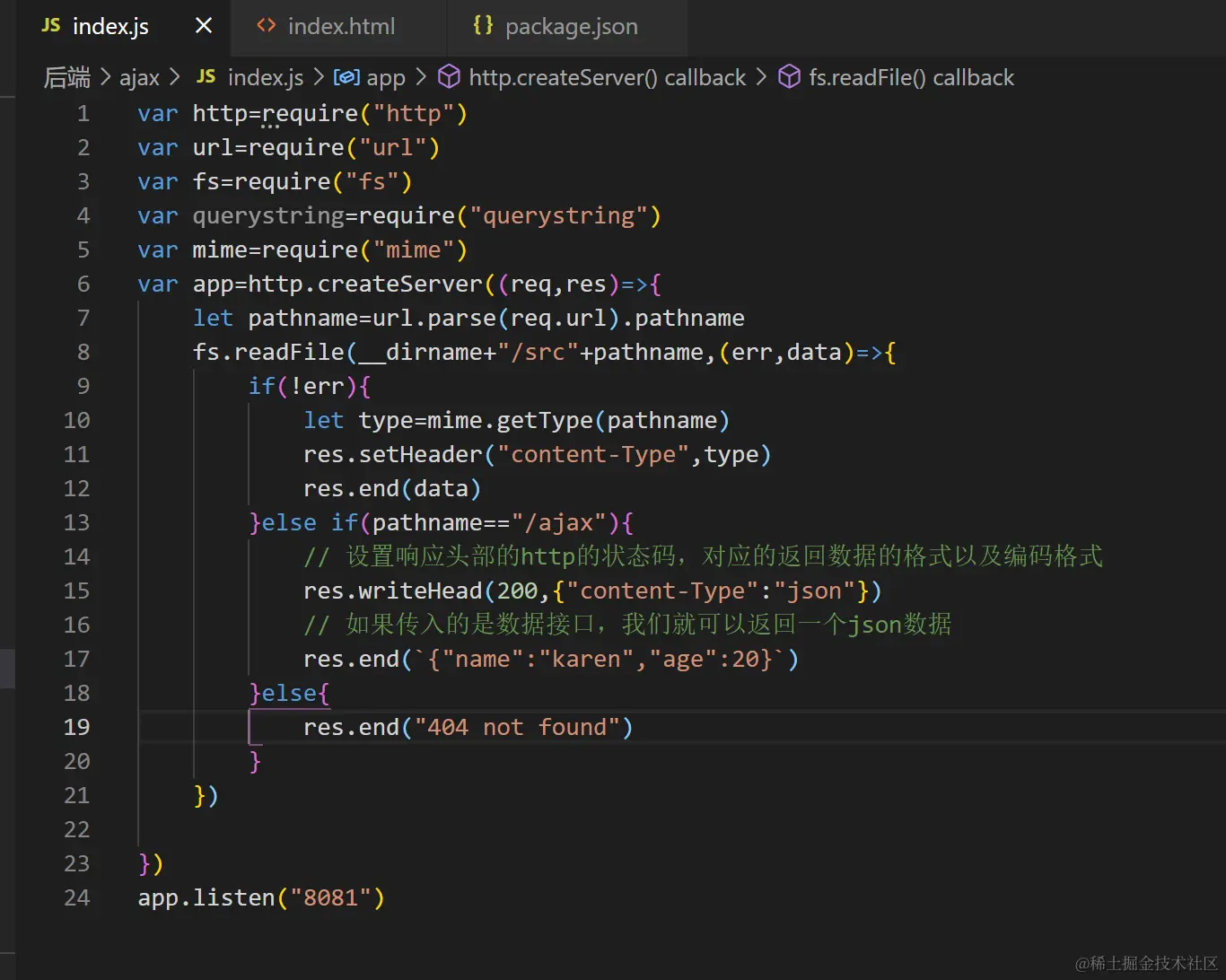Click the cube icon beside fs.readFile()
1226x980 pixels.
click(789, 77)
